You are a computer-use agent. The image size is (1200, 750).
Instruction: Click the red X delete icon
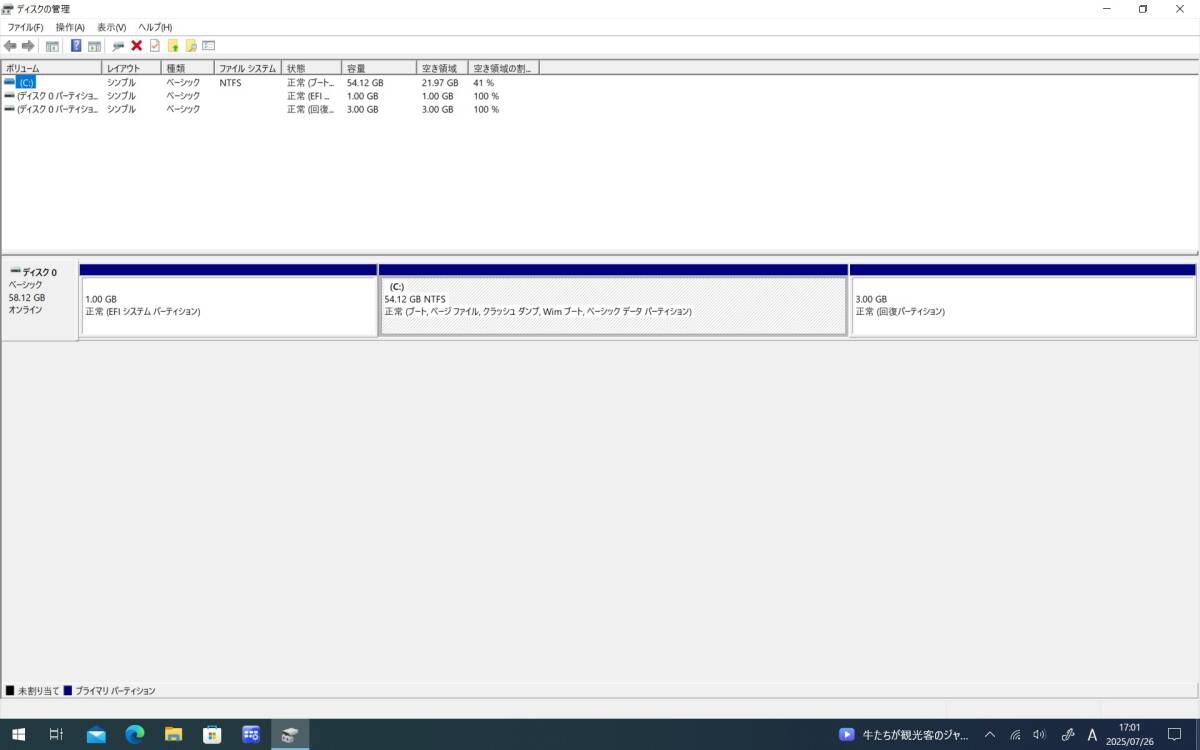click(x=137, y=46)
